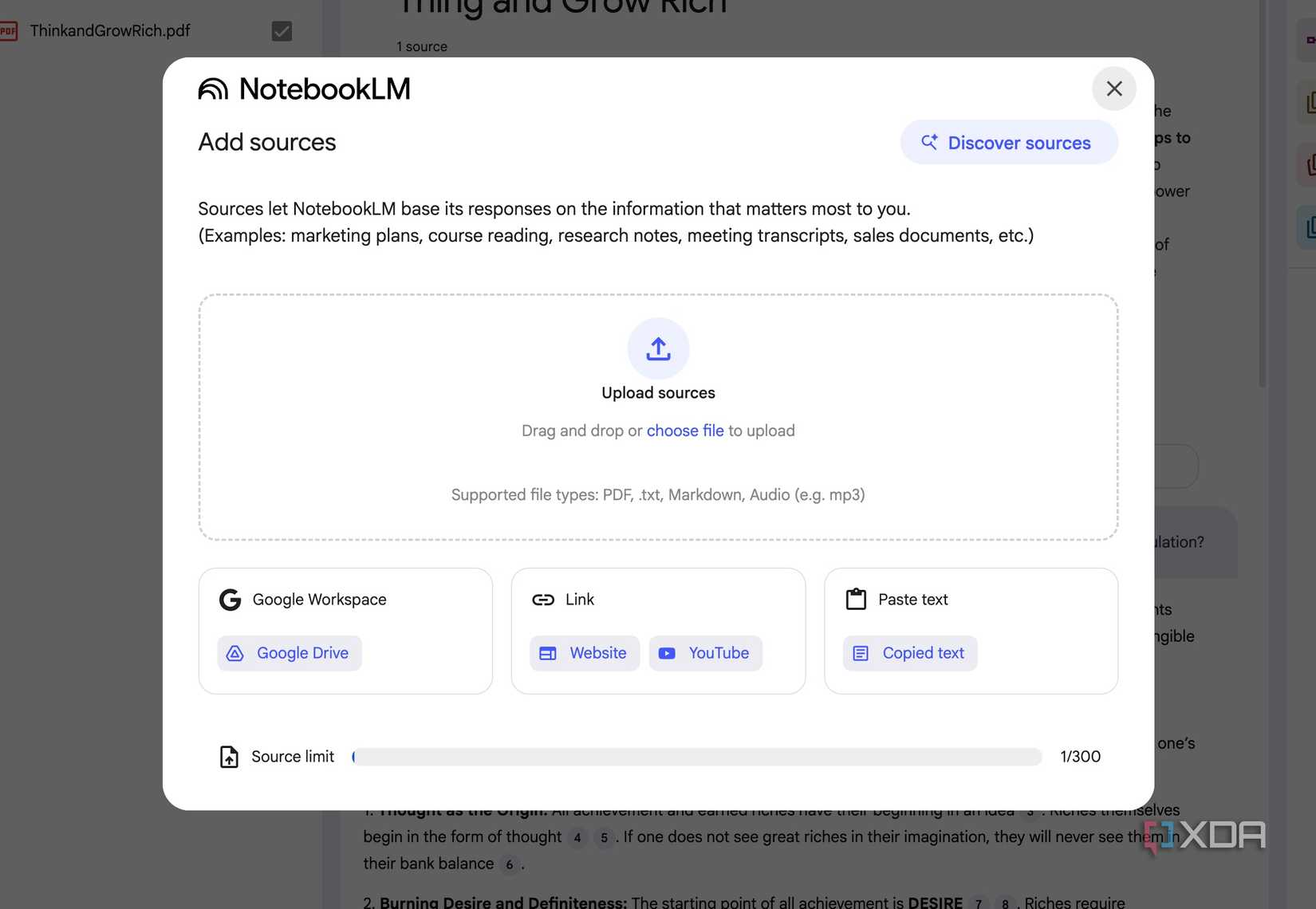Click the choose file link
The width and height of the screenshot is (1316, 909).
point(685,431)
